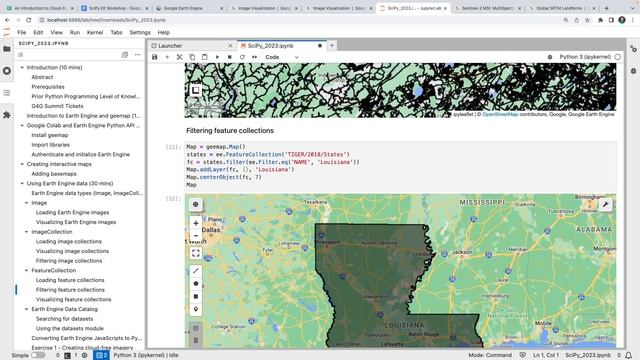
Task: Go to Filtering feature collections in outline
Action: (70, 290)
